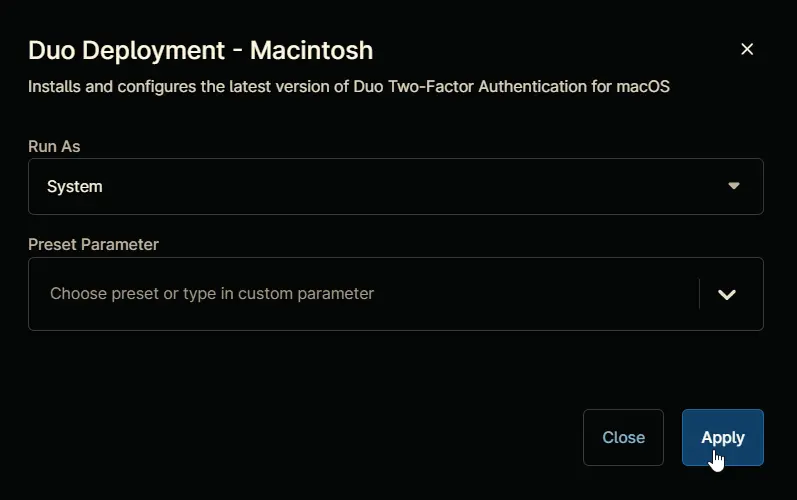Apply the Duo Deployment script
The width and height of the screenshot is (797, 500).
pyautogui.click(x=722, y=438)
